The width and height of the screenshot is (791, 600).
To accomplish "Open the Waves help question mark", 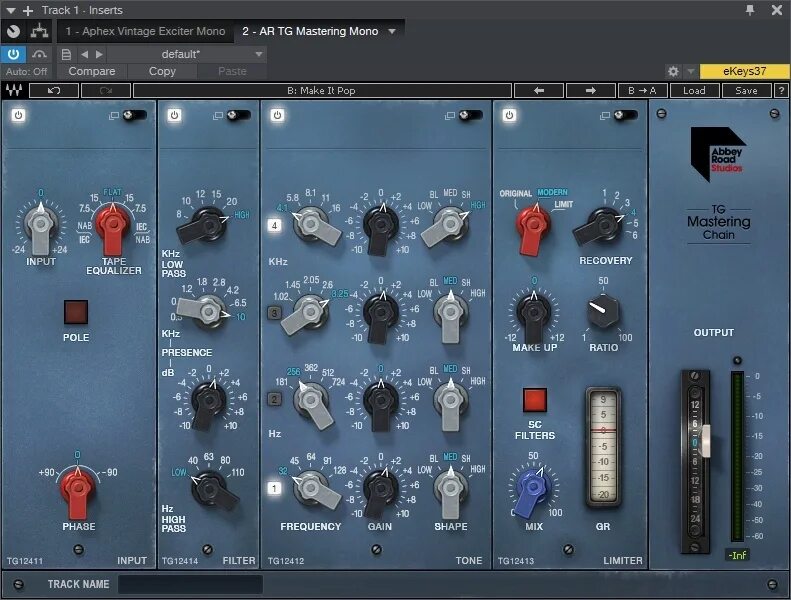I will click(x=781, y=91).
